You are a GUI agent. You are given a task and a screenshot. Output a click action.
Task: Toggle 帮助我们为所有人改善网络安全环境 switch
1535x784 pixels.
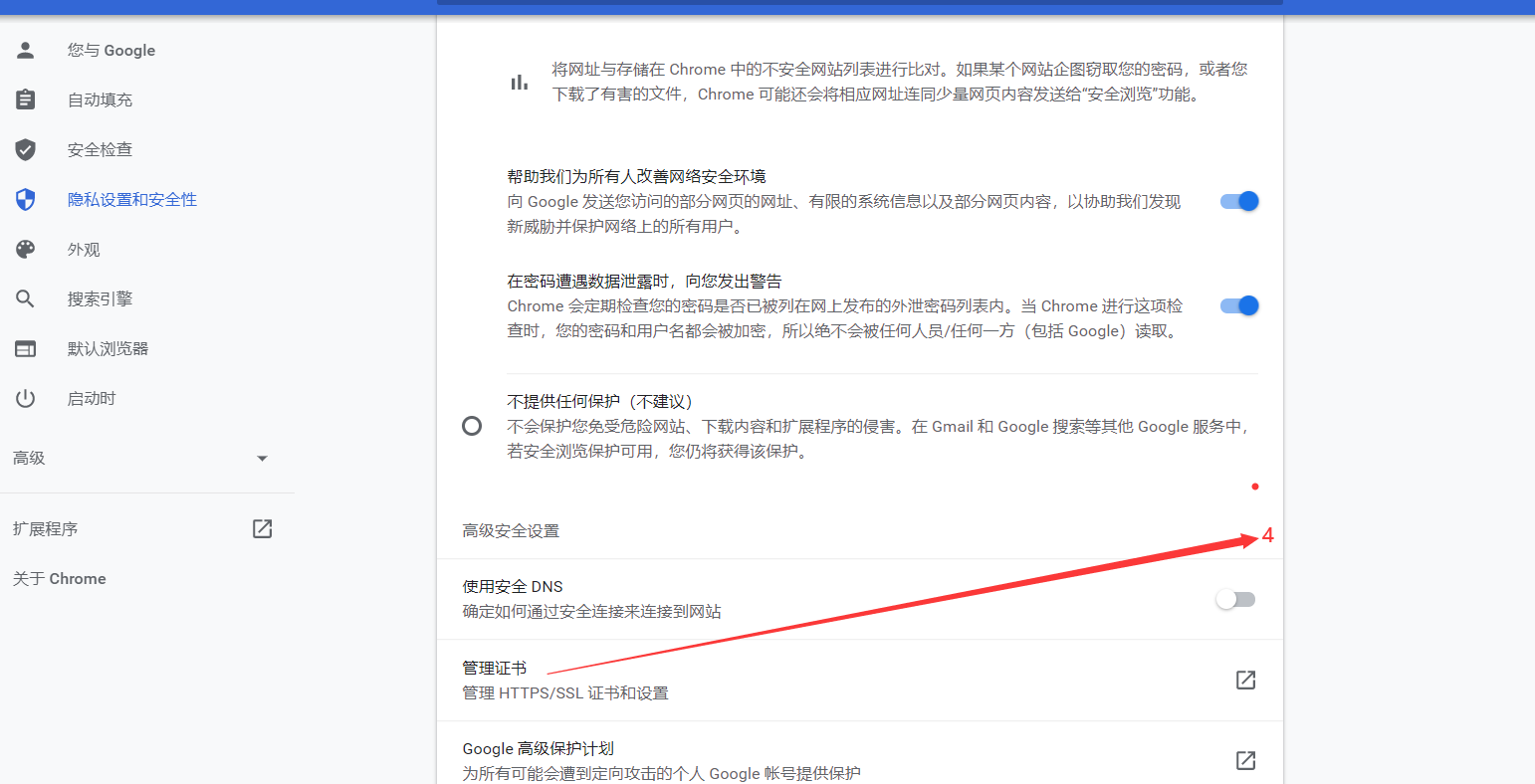coord(1239,201)
